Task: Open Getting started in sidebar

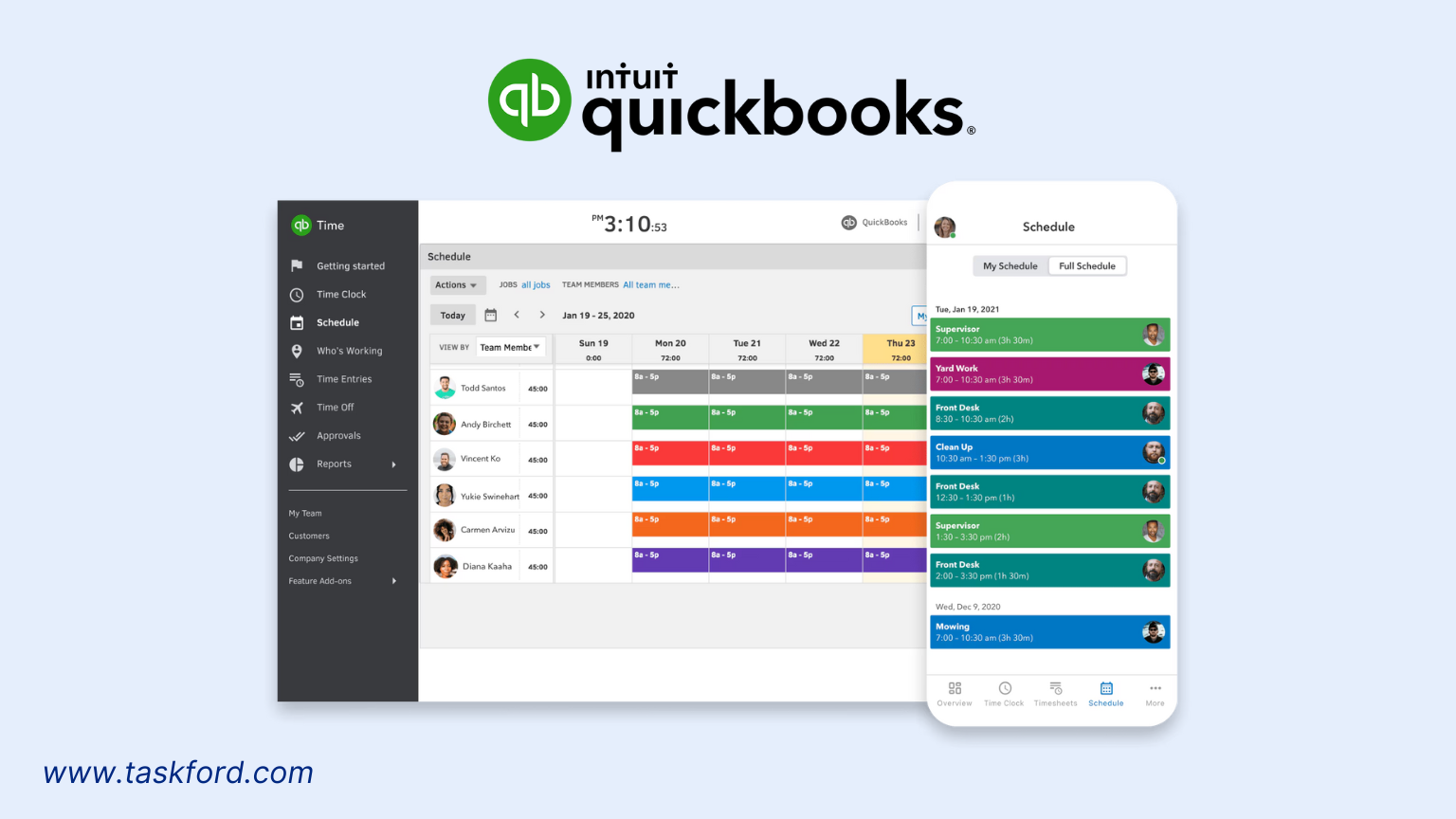Action: tap(351, 266)
